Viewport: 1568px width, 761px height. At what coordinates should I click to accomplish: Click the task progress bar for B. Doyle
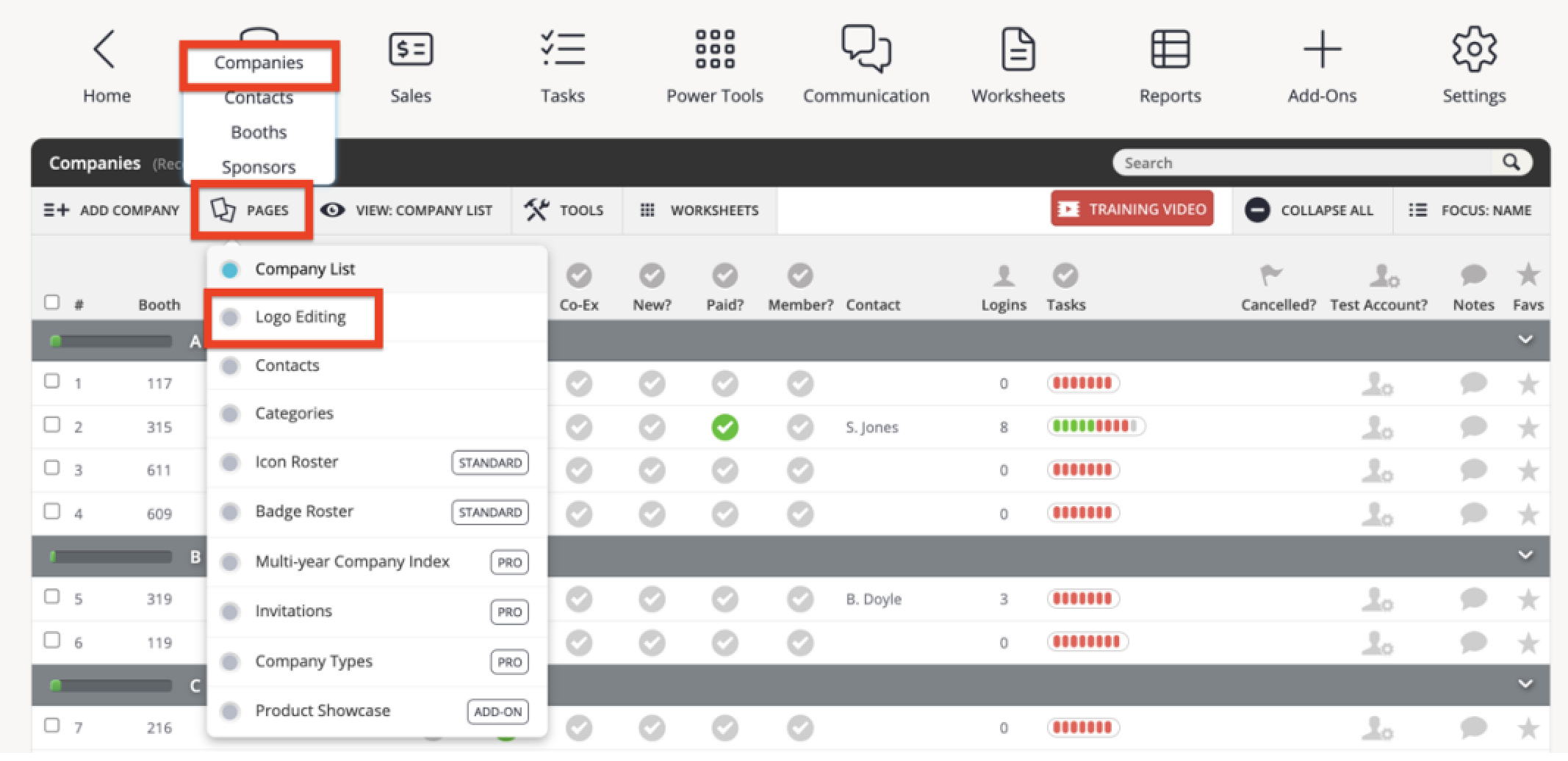coord(1083,599)
